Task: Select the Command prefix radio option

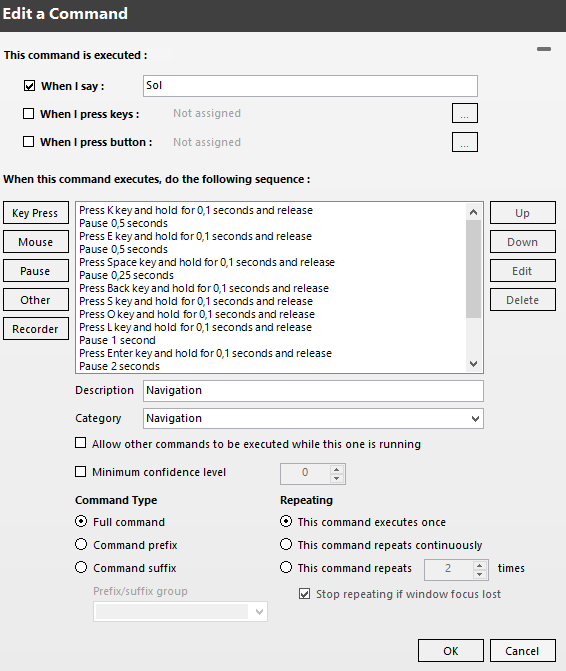Action: (81, 544)
